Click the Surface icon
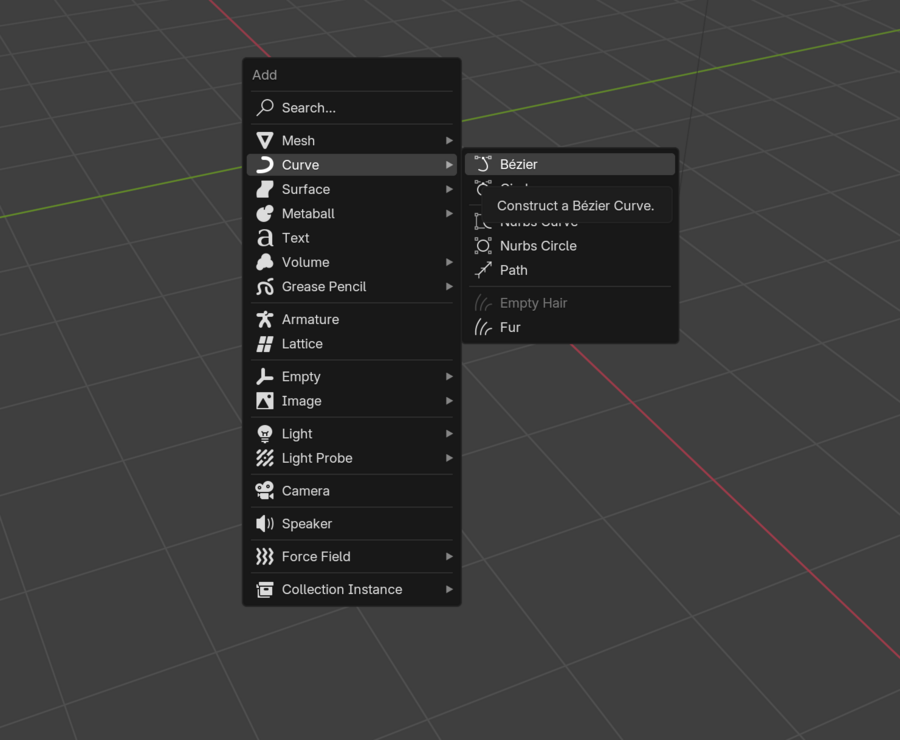This screenshot has width=900, height=740. click(265, 189)
